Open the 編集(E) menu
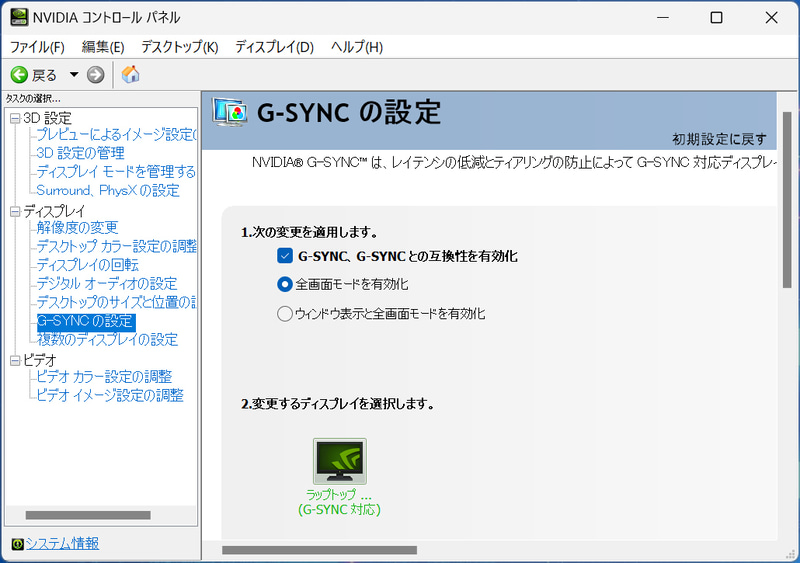 pos(103,47)
